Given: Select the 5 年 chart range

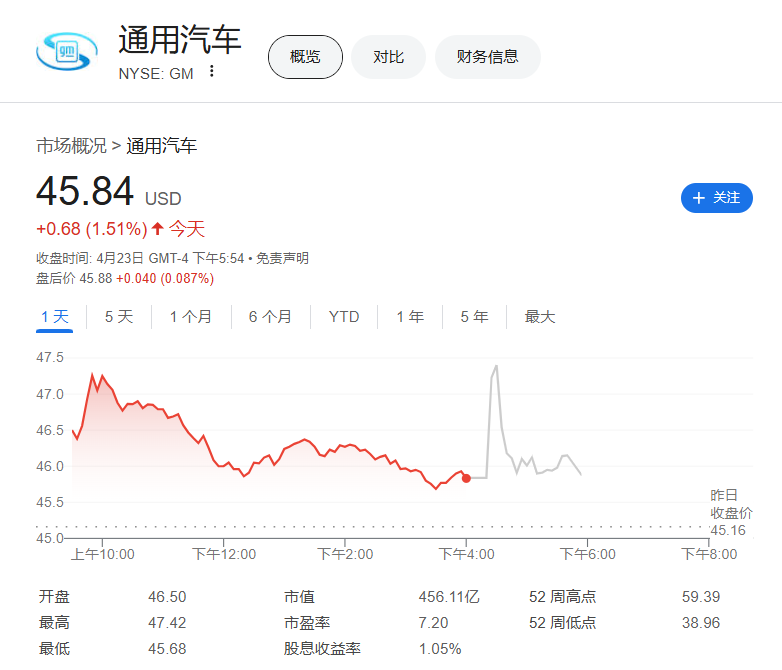Looking at the screenshot, I should [x=474, y=317].
